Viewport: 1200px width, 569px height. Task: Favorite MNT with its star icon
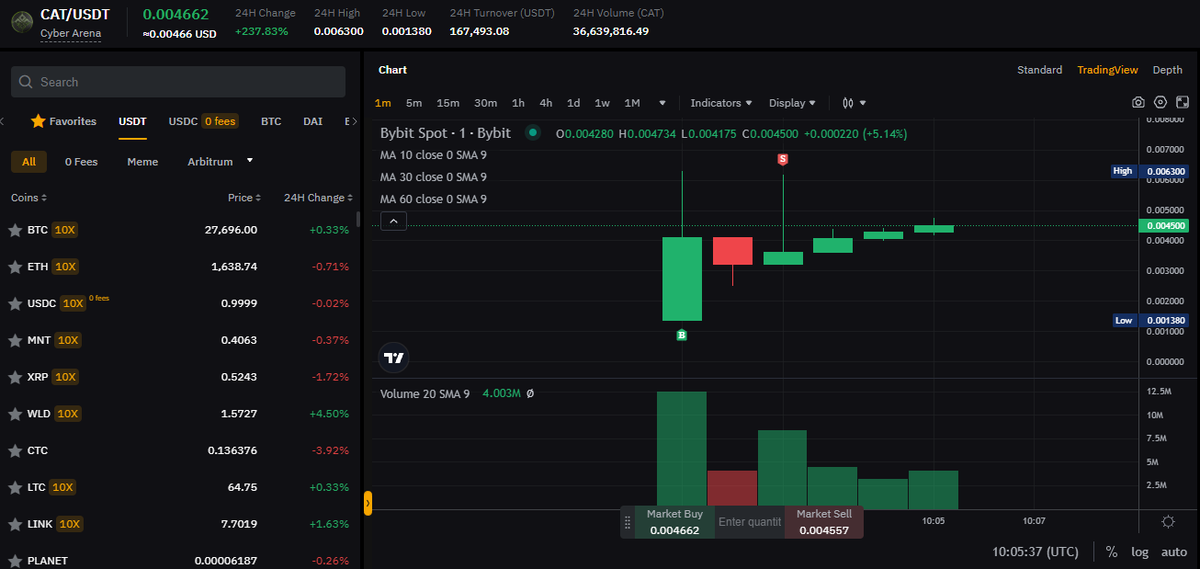[15, 340]
